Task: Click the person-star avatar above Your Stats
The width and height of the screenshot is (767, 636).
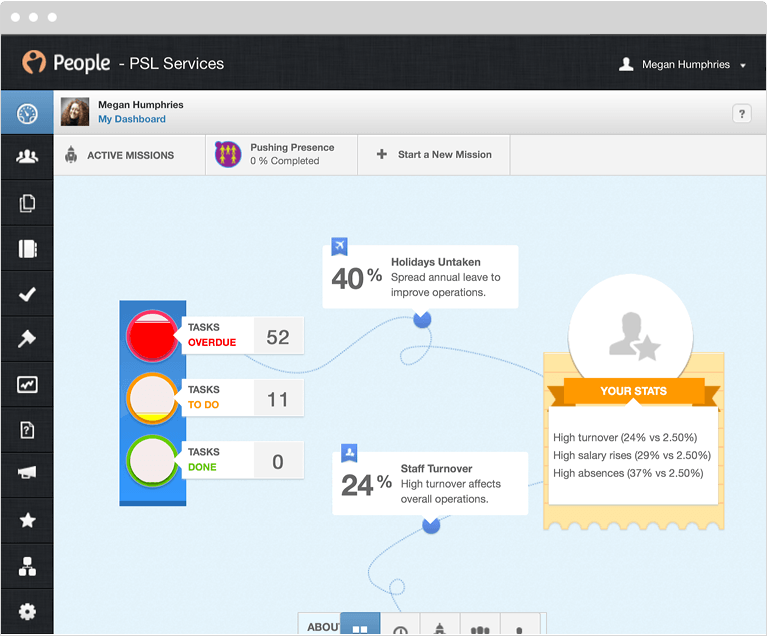Action: pos(631,328)
